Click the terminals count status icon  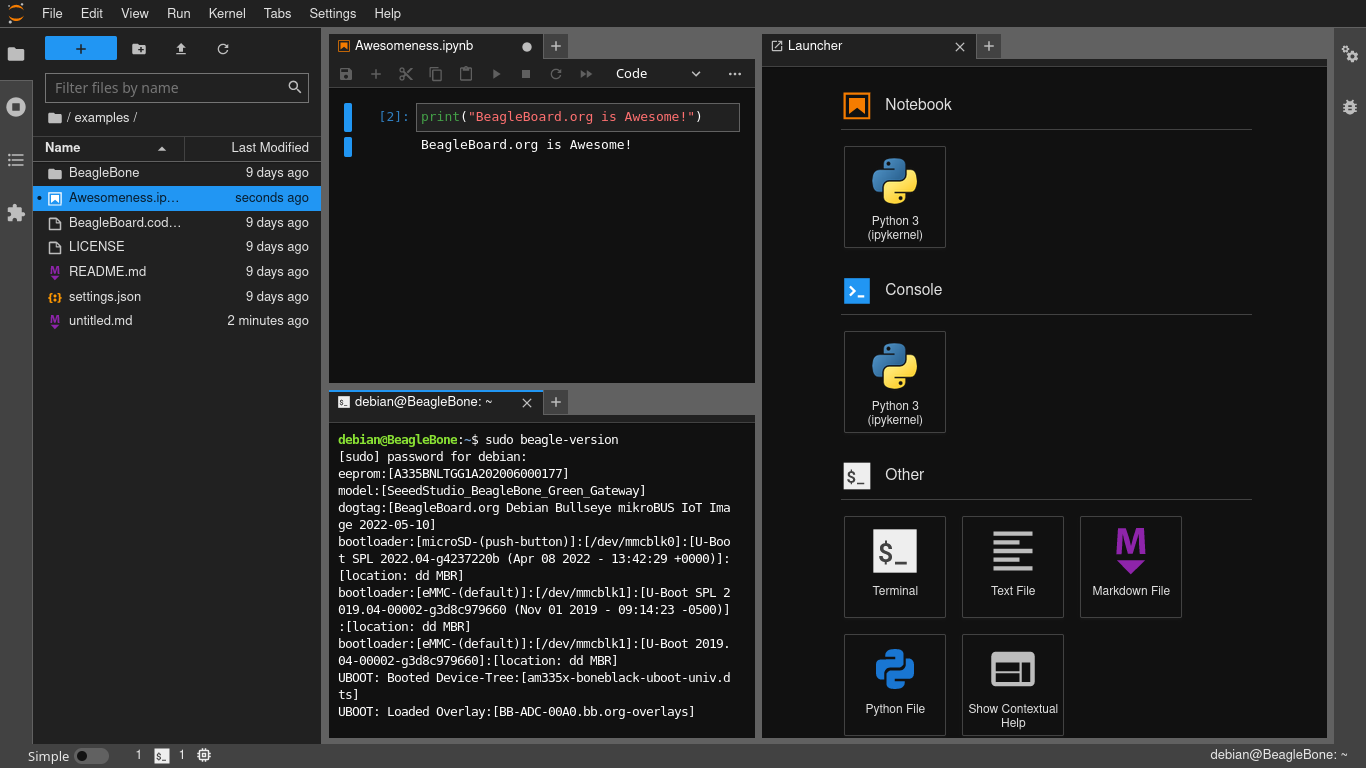click(161, 756)
